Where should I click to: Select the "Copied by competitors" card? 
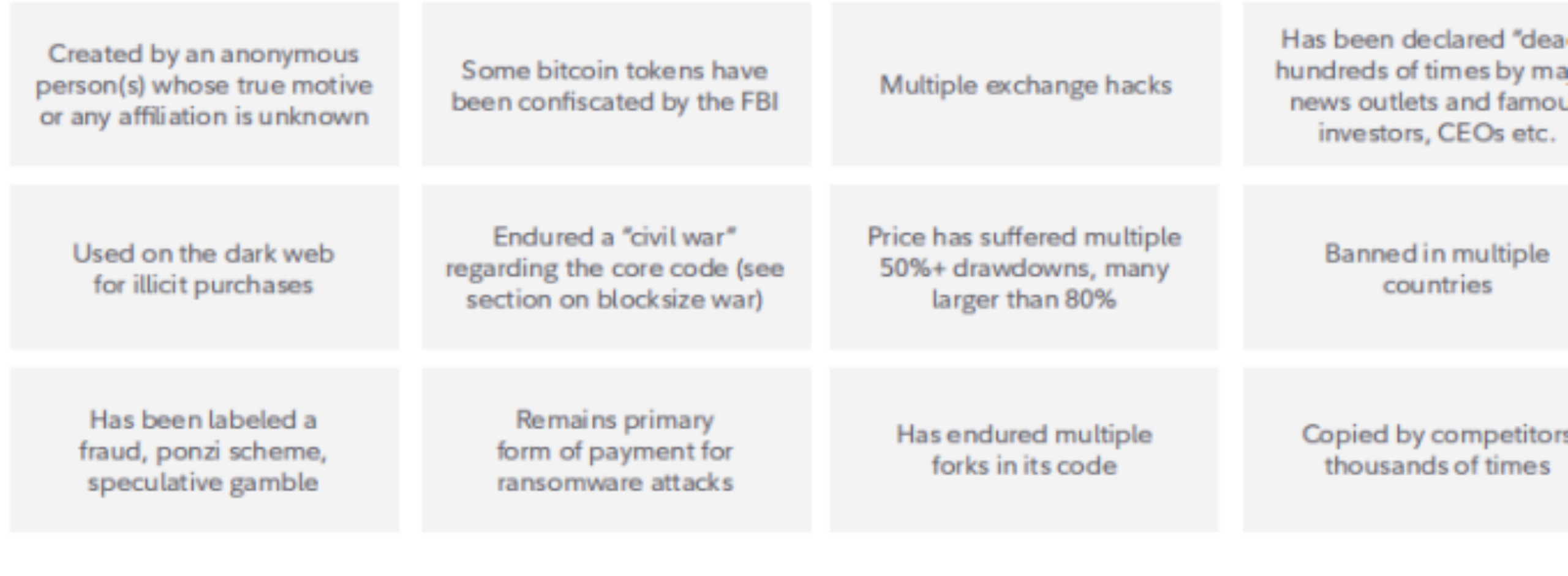pyautogui.click(x=1406, y=450)
